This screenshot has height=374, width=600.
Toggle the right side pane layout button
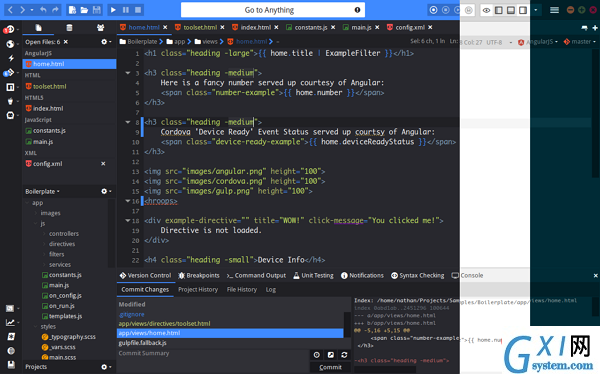coord(523,10)
